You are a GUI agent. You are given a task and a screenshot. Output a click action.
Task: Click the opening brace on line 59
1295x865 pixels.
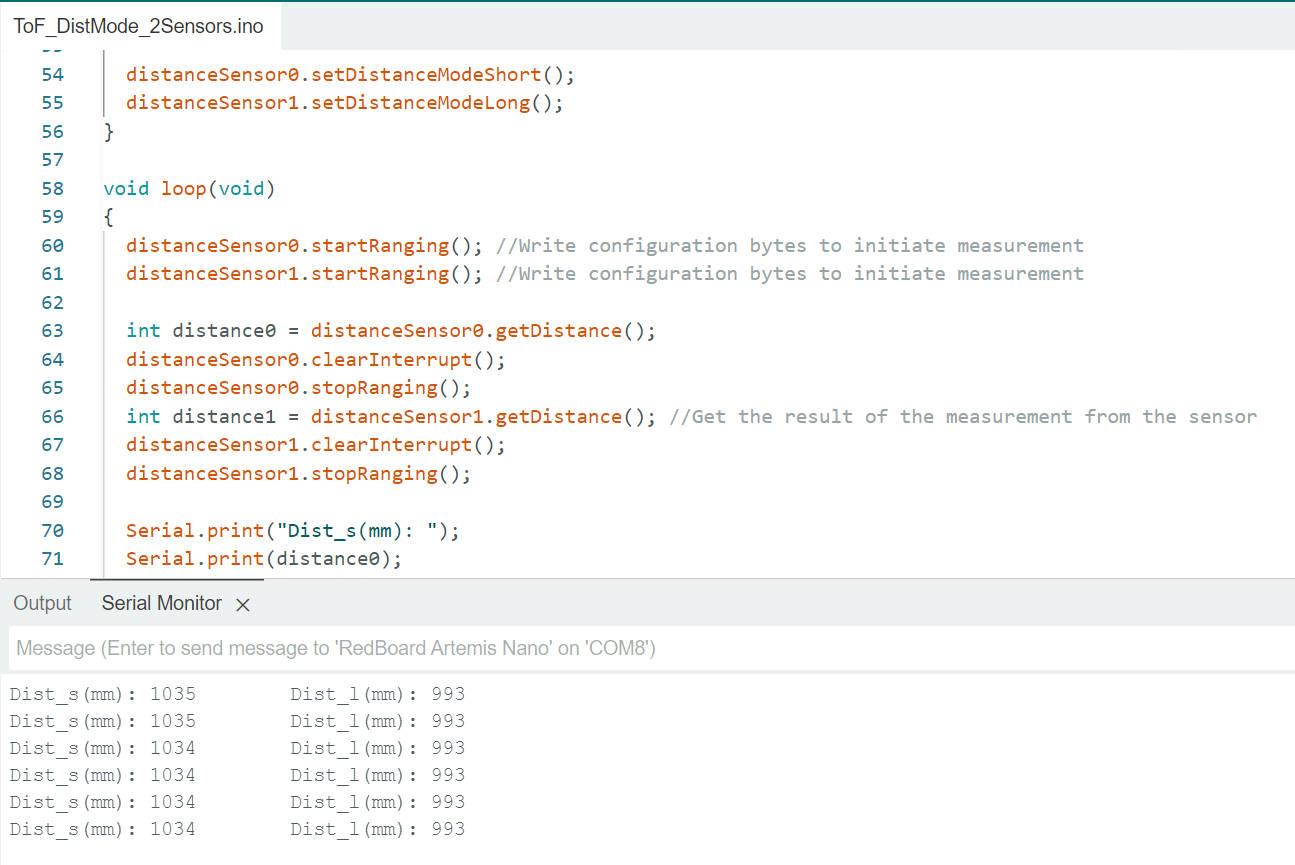pyautogui.click(x=109, y=217)
